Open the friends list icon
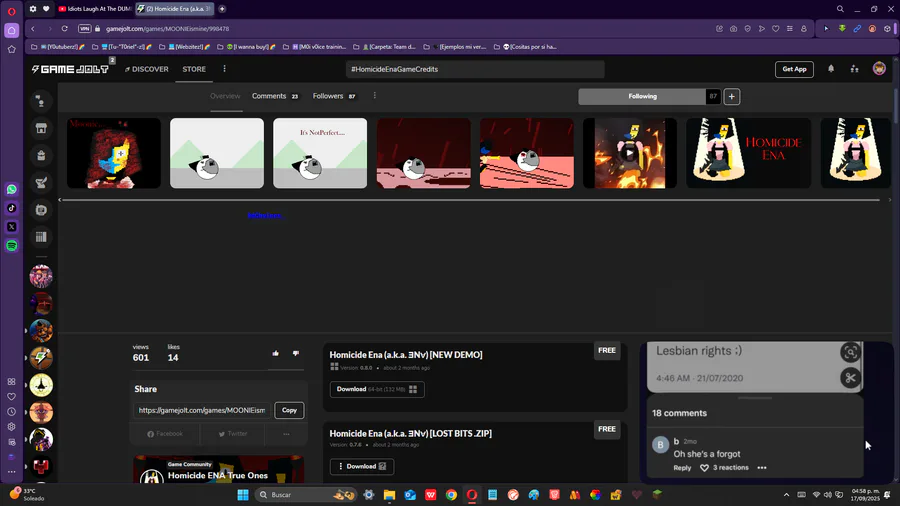 point(855,69)
